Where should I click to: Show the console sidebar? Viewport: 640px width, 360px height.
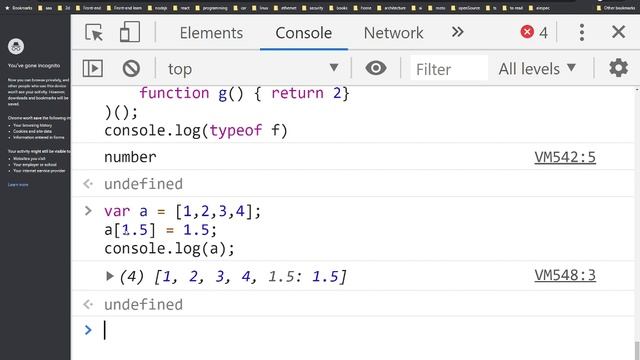[x=93, y=68]
